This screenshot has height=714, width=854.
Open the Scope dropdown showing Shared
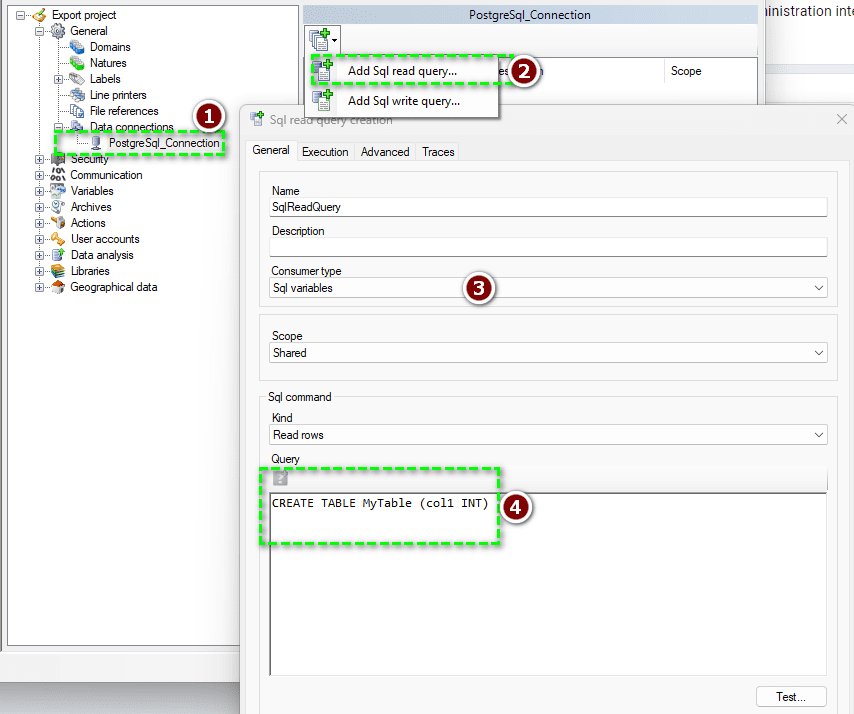[819, 352]
